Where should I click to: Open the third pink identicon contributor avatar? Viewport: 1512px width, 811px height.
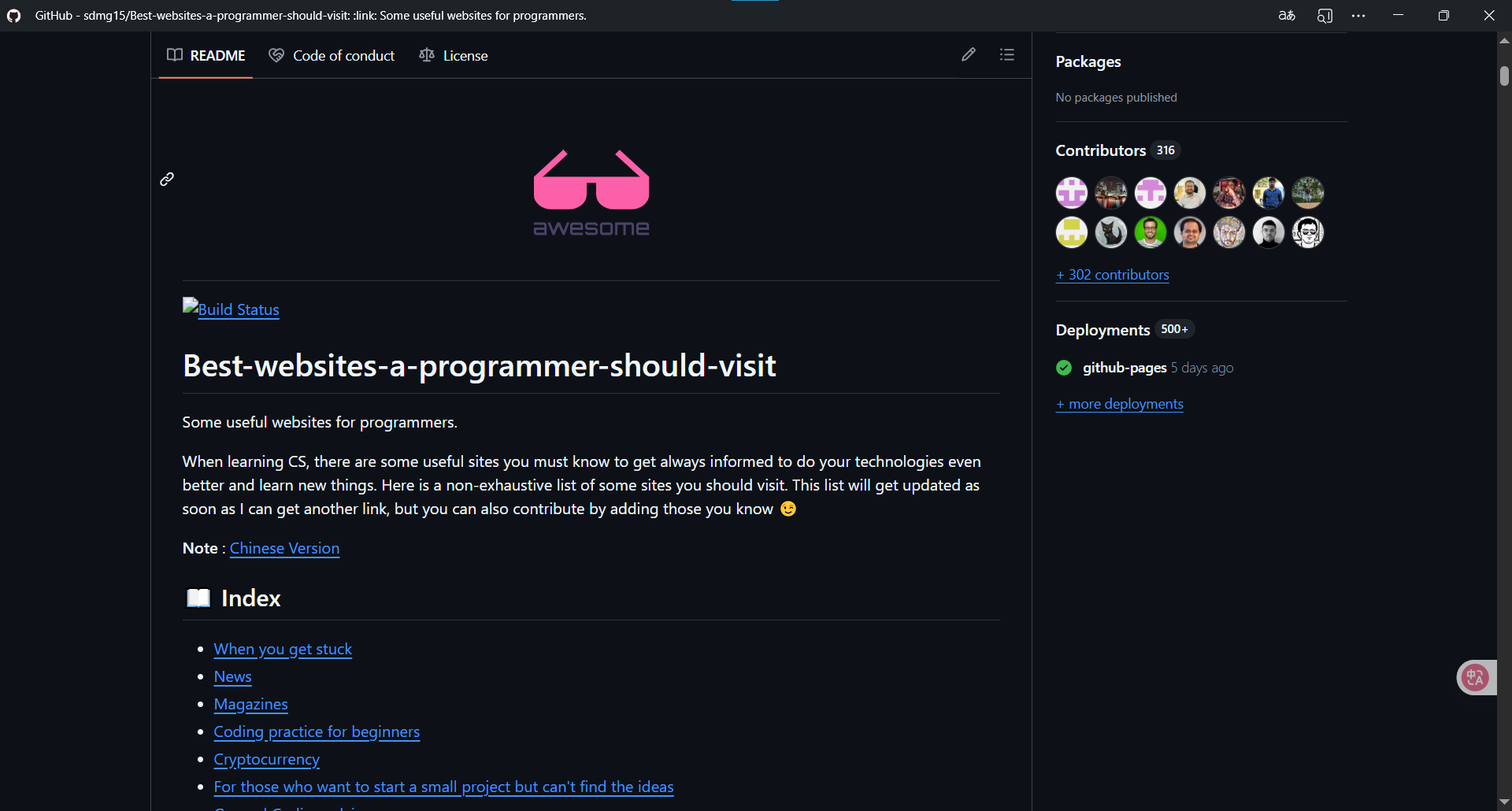pos(1151,192)
